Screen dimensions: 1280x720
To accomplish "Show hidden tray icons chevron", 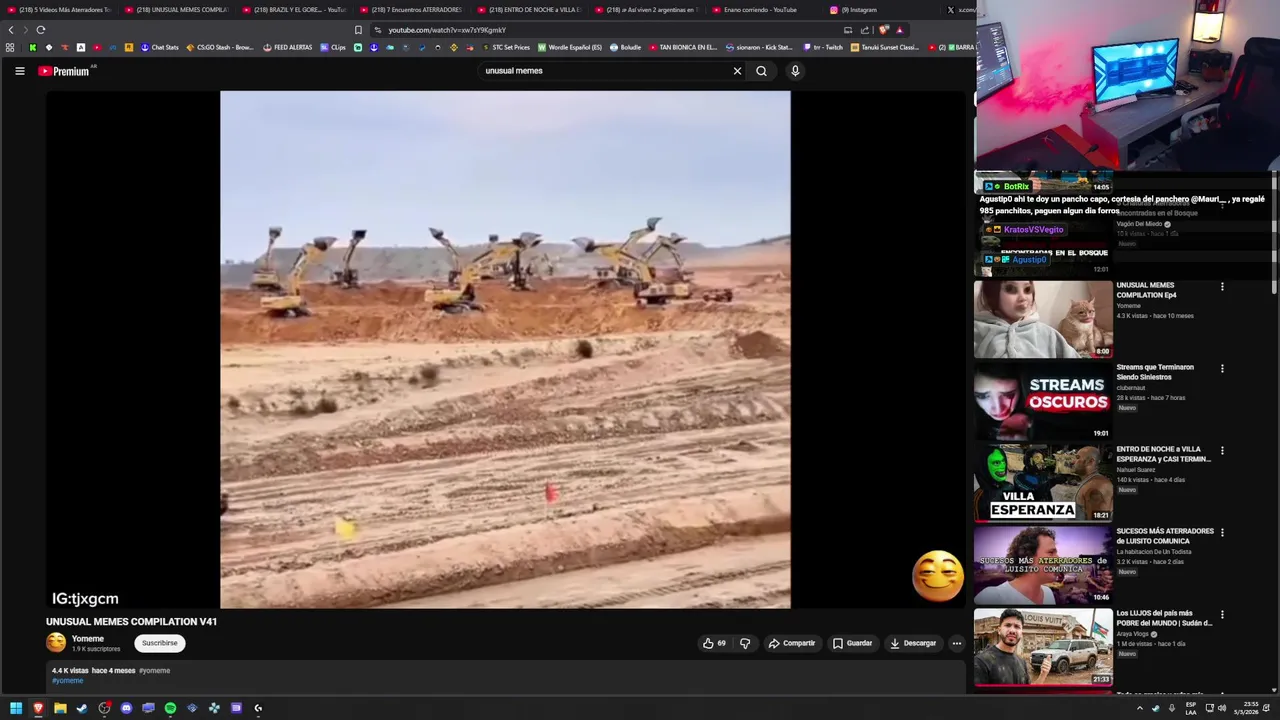I will [1139, 708].
